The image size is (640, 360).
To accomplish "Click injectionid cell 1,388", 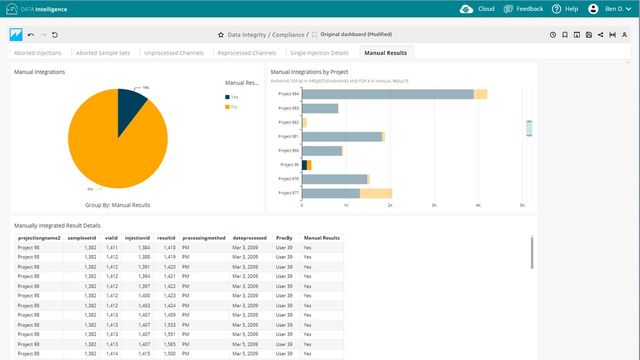I will (144, 257).
